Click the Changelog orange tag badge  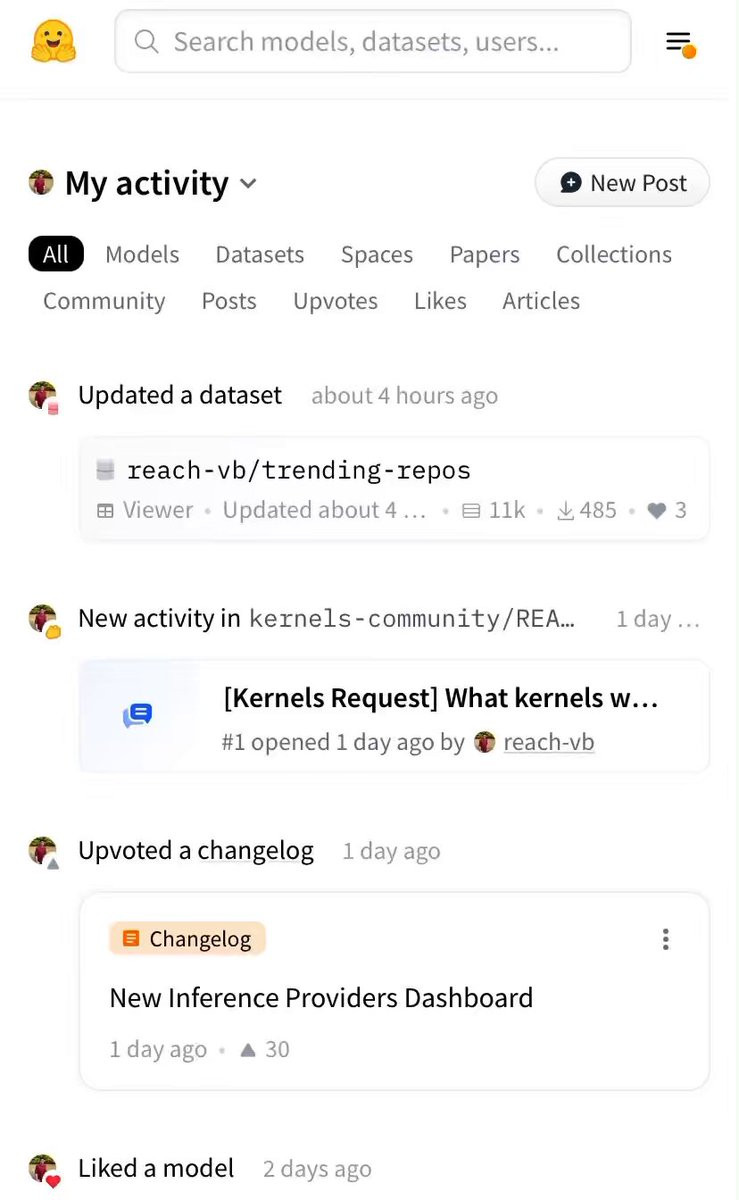tap(187, 939)
